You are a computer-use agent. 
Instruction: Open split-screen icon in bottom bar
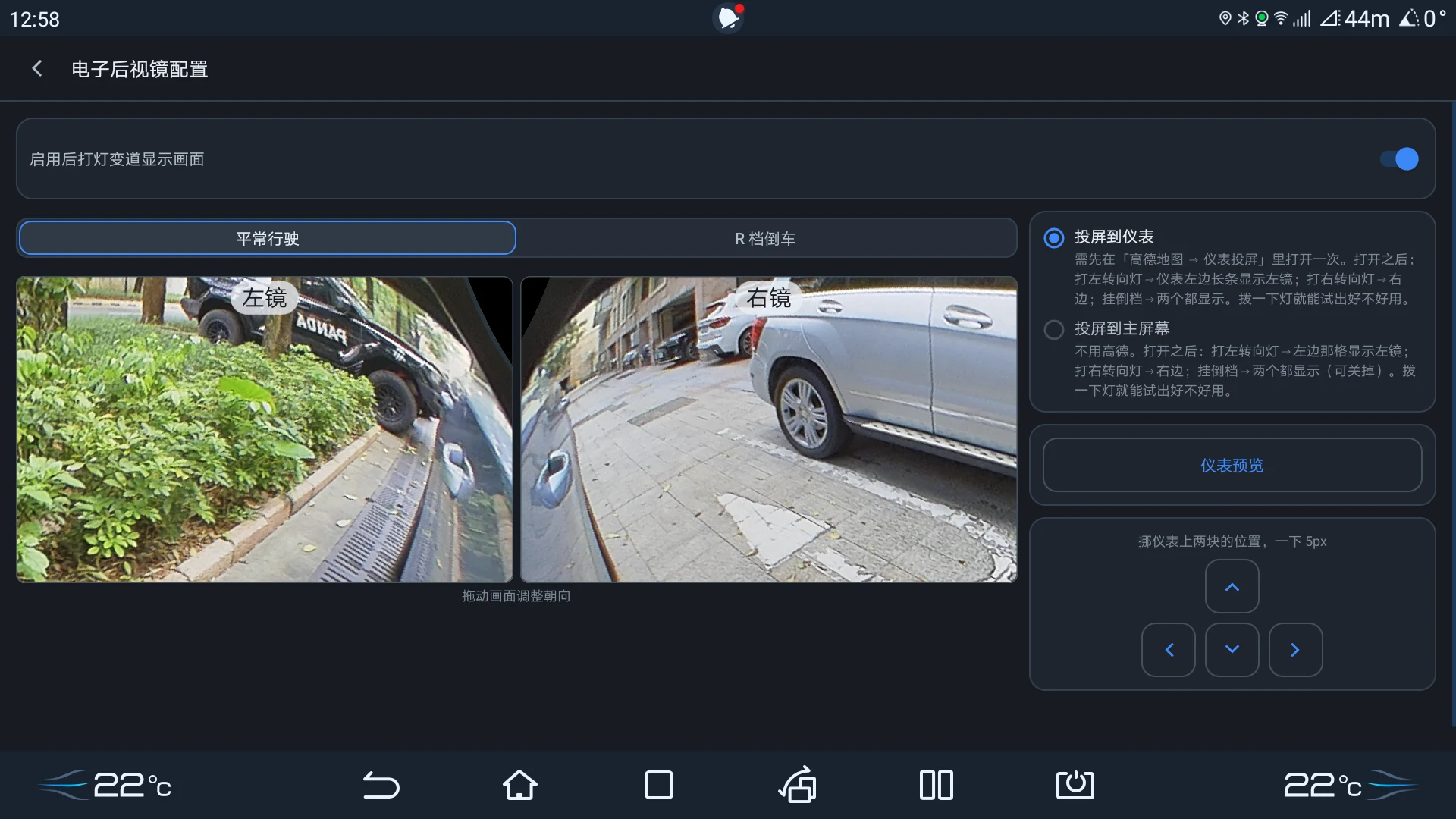tap(937, 785)
